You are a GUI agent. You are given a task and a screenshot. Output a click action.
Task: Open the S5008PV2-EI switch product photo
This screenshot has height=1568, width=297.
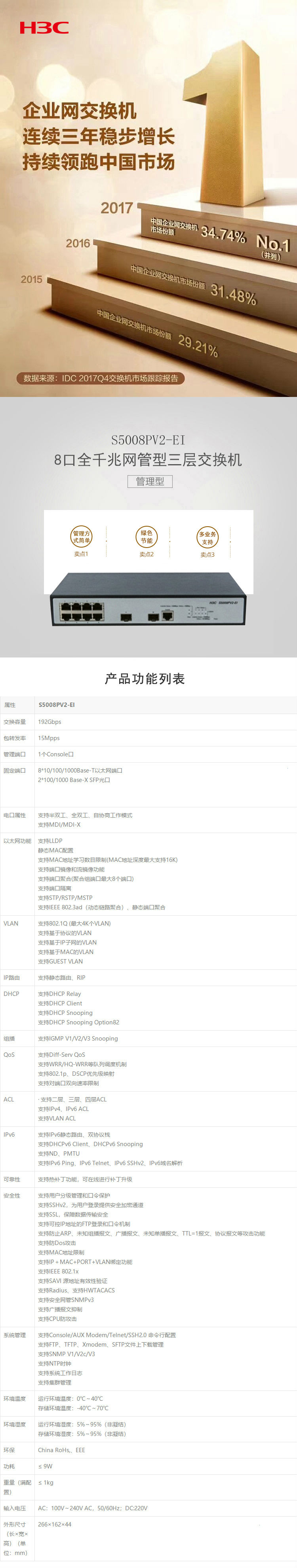148,599
